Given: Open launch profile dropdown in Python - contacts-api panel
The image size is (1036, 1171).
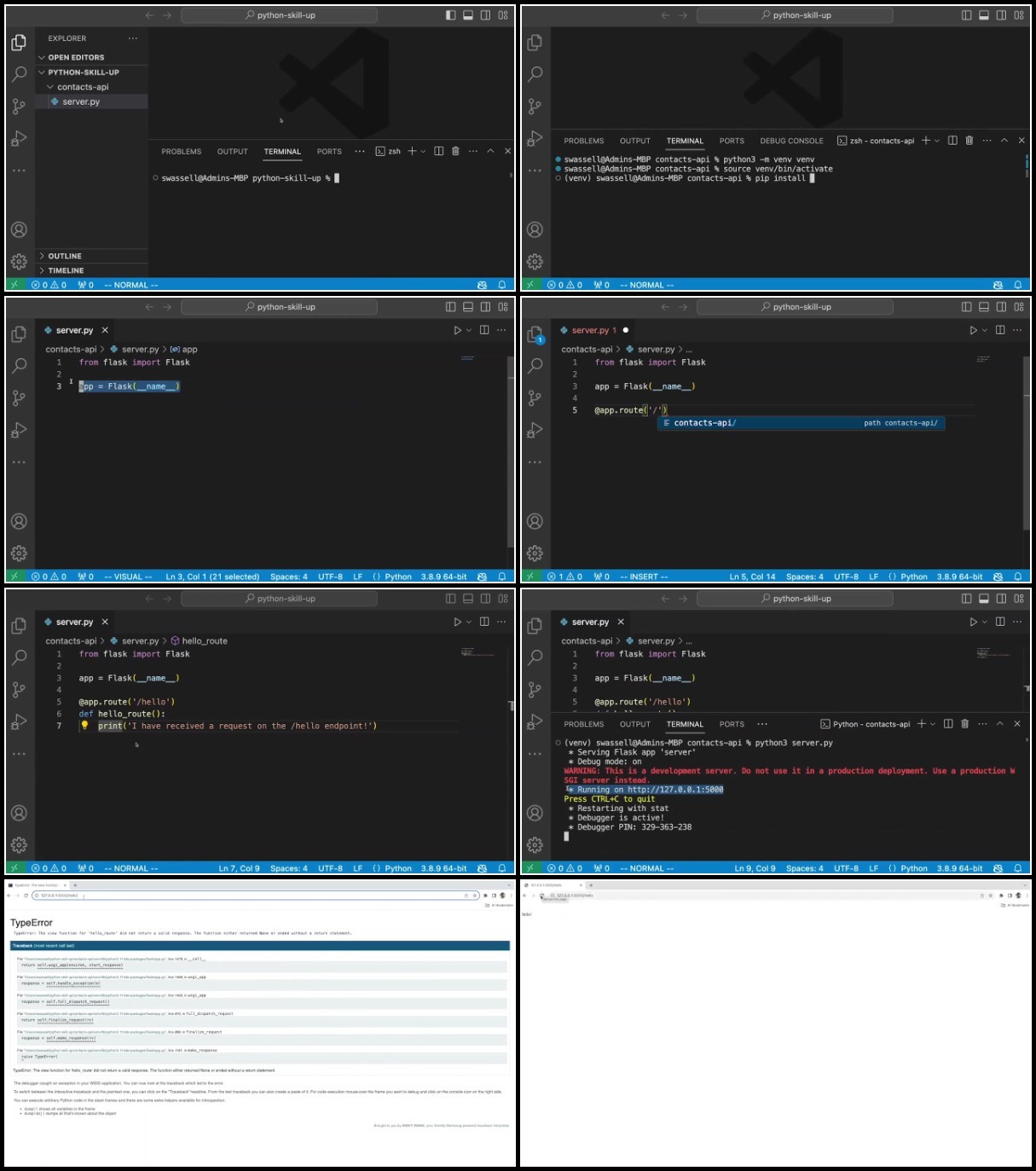Looking at the screenshot, I should (933, 724).
